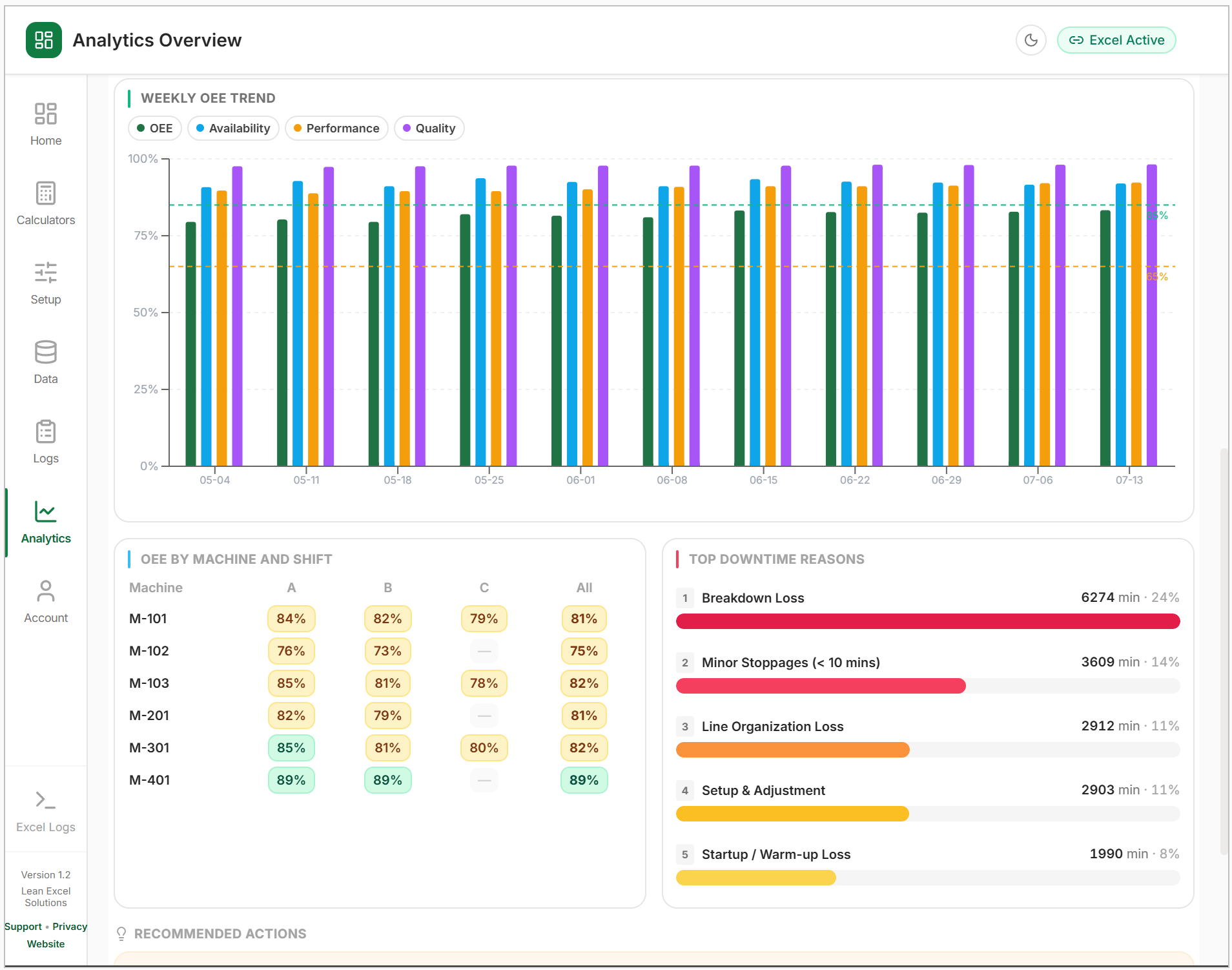Open the Logs clipboard icon
1232x970 pixels.
pos(46,431)
